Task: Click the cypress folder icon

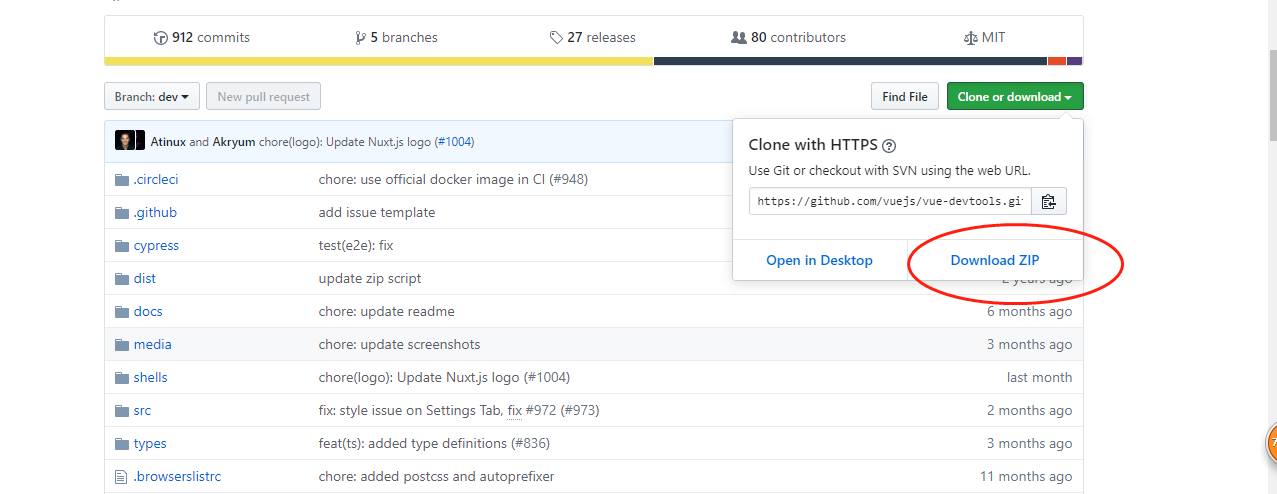Action: (x=122, y=246)
